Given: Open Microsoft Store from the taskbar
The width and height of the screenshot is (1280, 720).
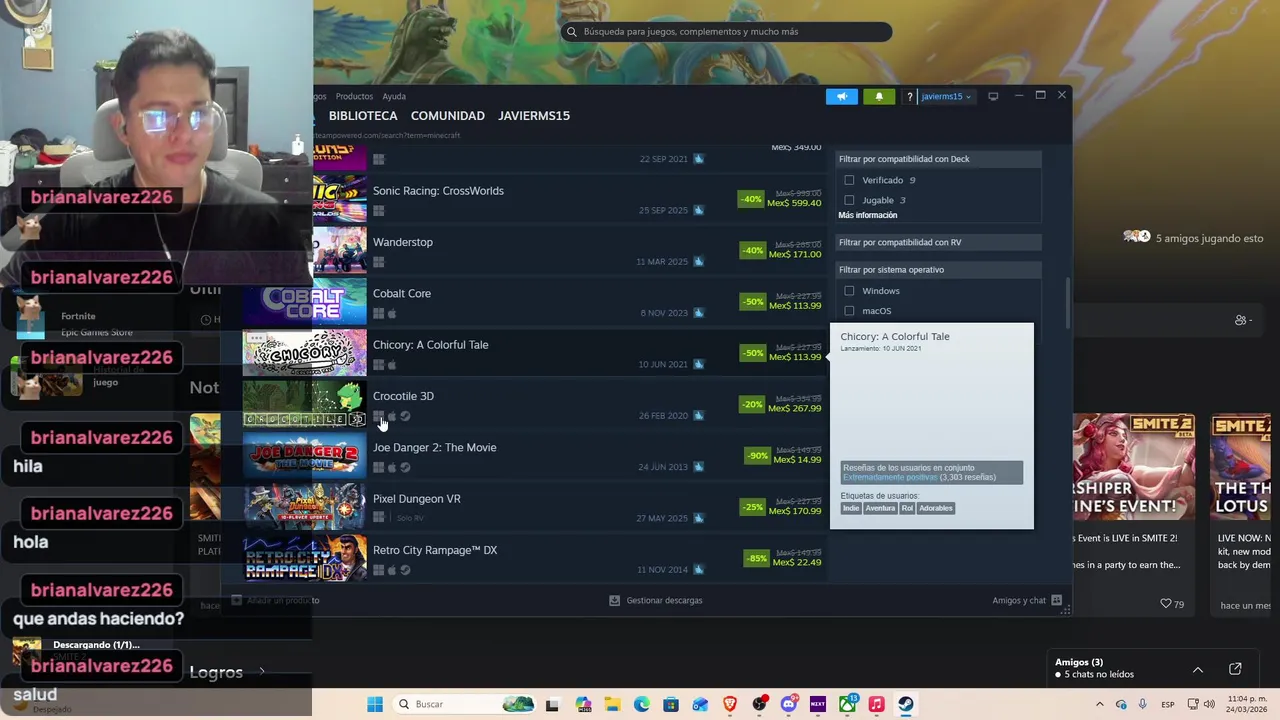Looking at the screenshot, I should (671, 704).
